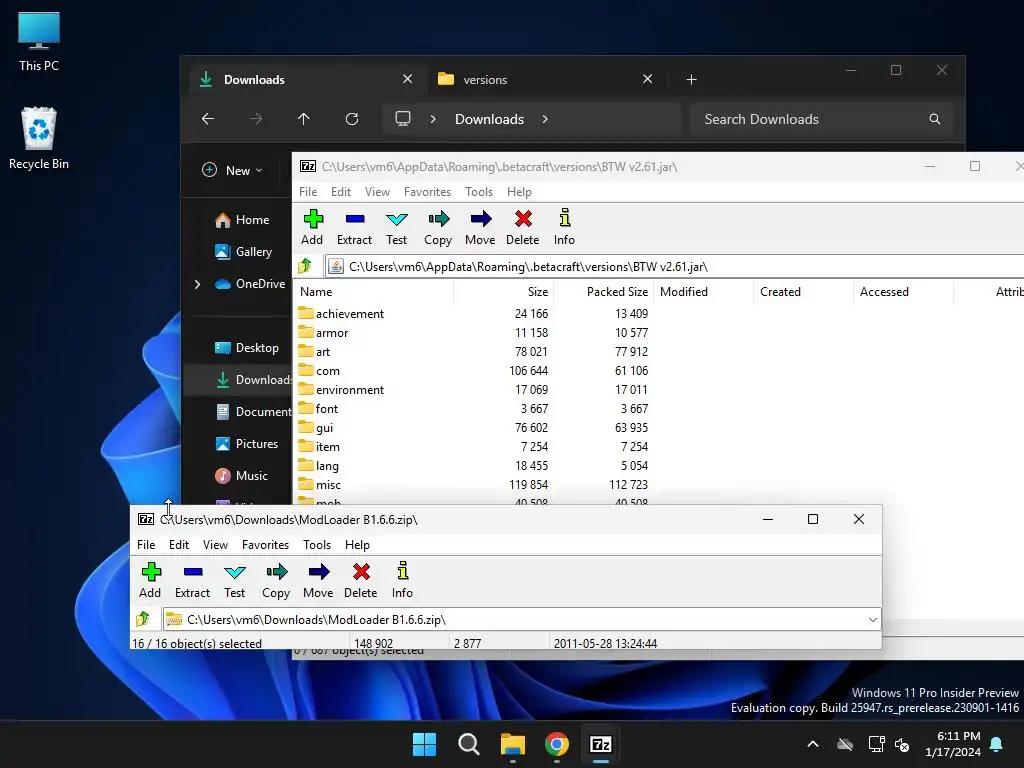1024x768 pixels.
Task: Expand the Downloads breadcrumb chevron
Action: point(545,119)
